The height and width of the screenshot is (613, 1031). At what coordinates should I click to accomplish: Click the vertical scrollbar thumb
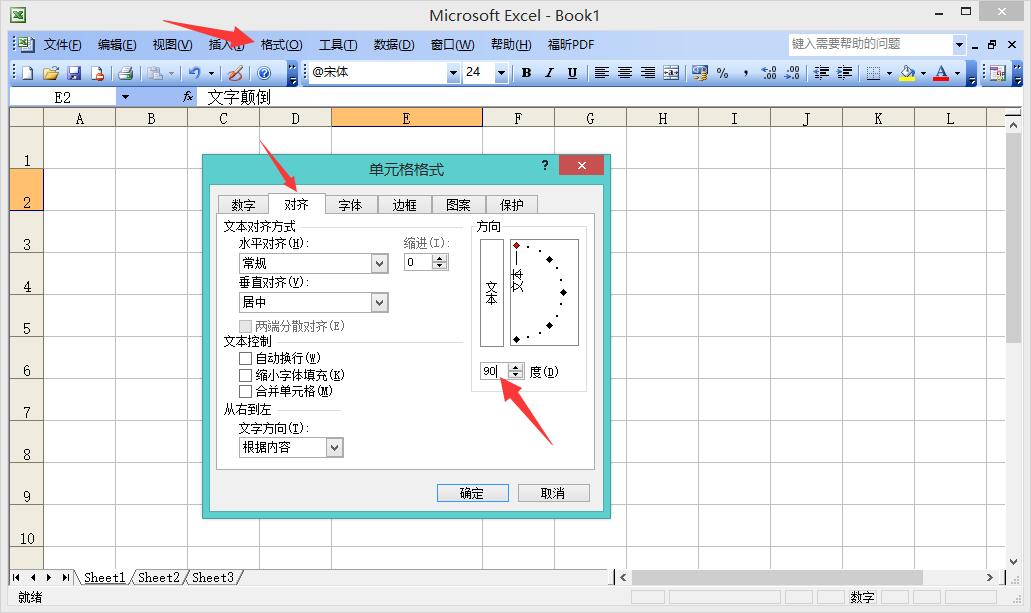1013,237
